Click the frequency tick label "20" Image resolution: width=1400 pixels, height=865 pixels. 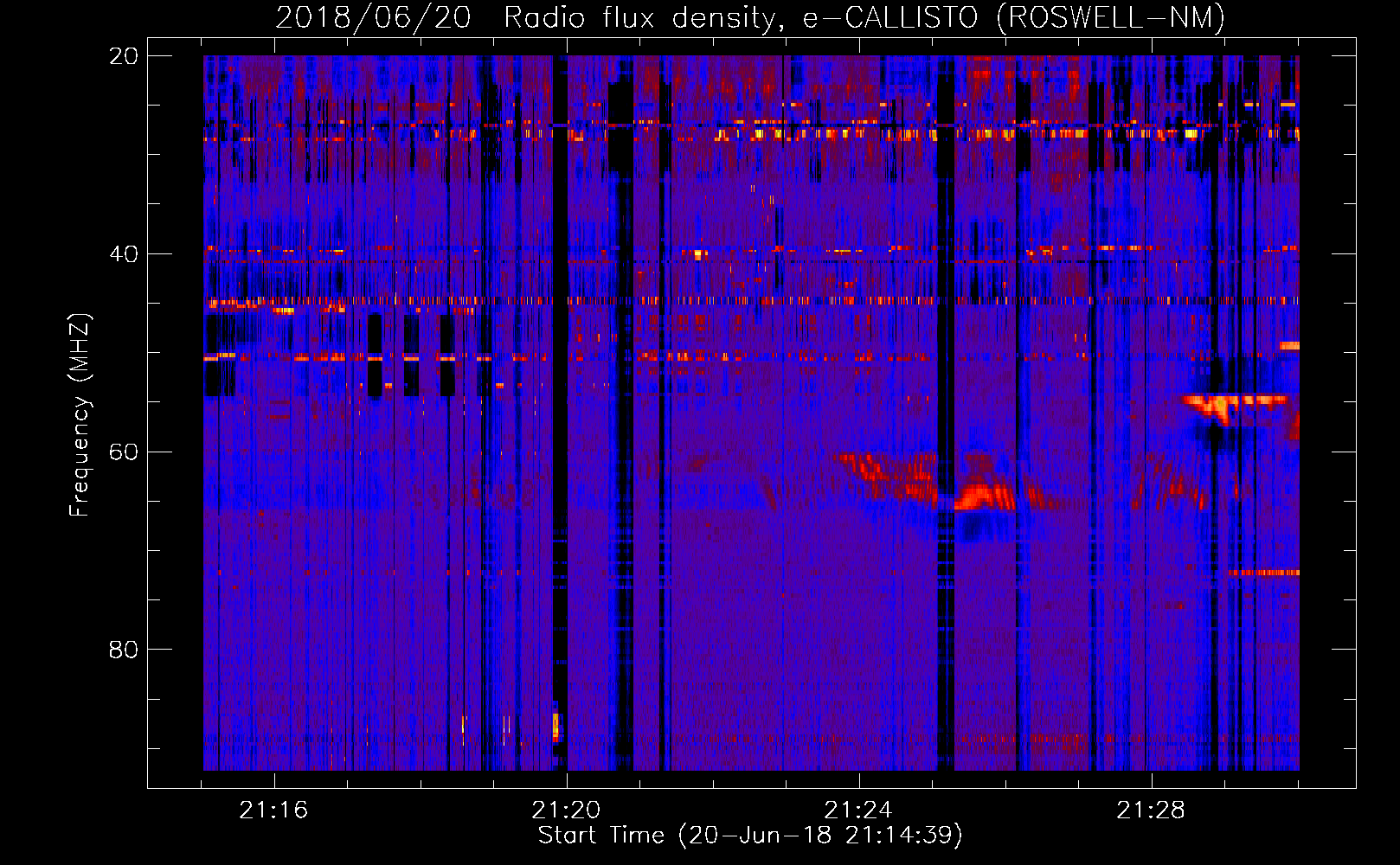124,55
